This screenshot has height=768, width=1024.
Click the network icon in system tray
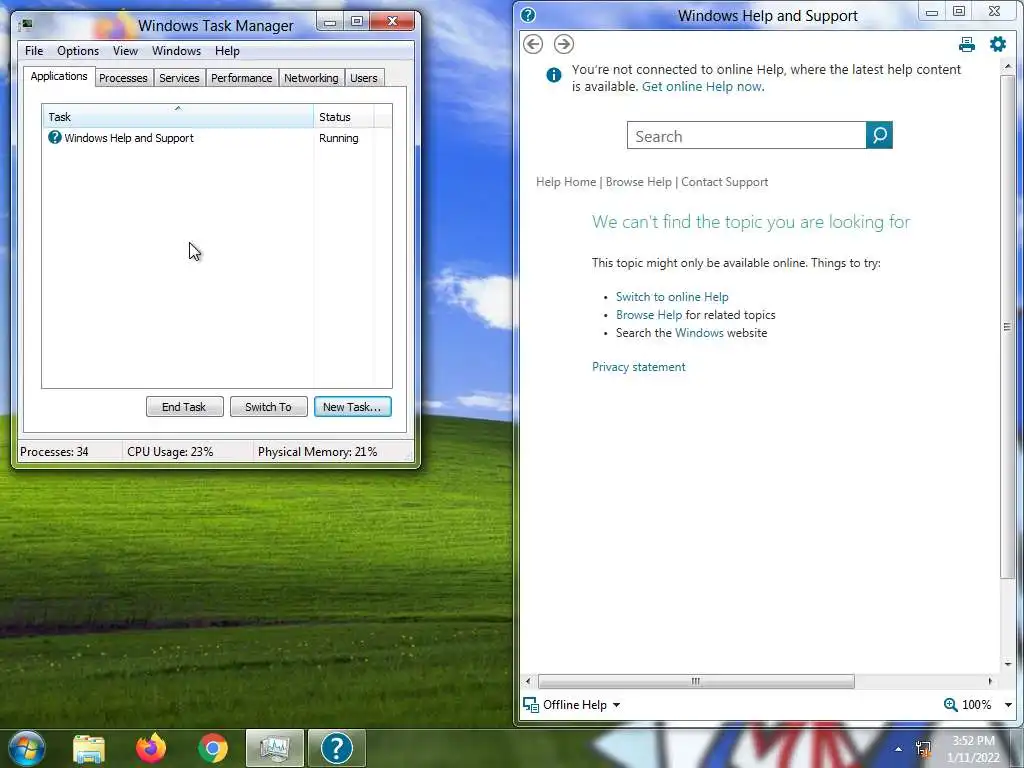click(x=923, y=749)
